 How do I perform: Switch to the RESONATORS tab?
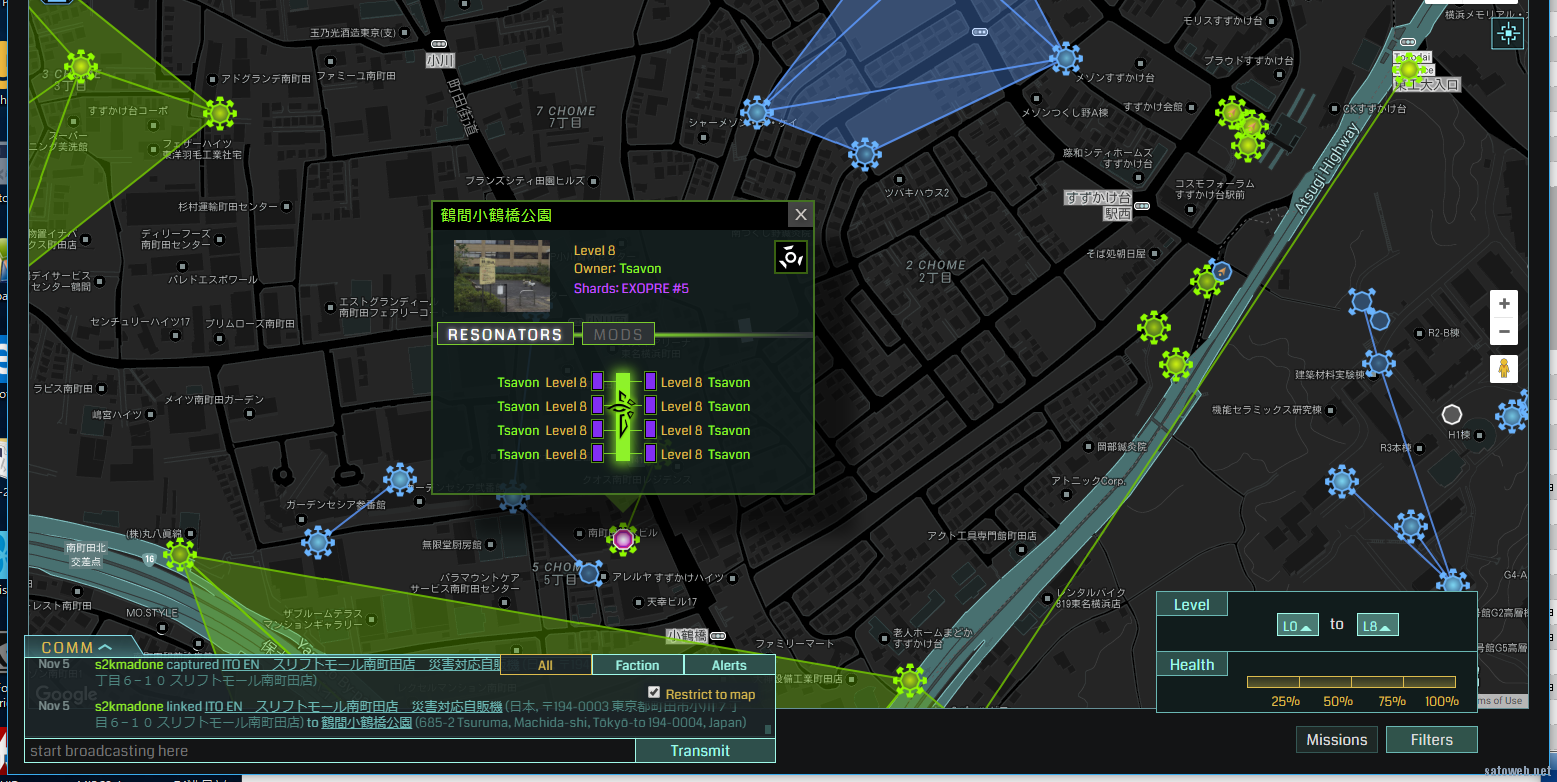505,335
